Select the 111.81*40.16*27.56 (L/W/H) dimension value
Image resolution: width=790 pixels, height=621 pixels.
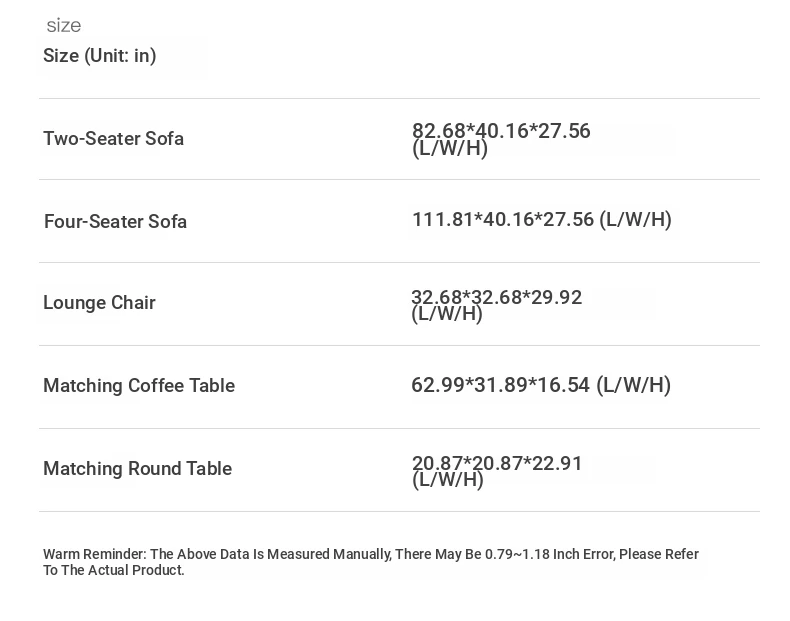tap(541, 220)
